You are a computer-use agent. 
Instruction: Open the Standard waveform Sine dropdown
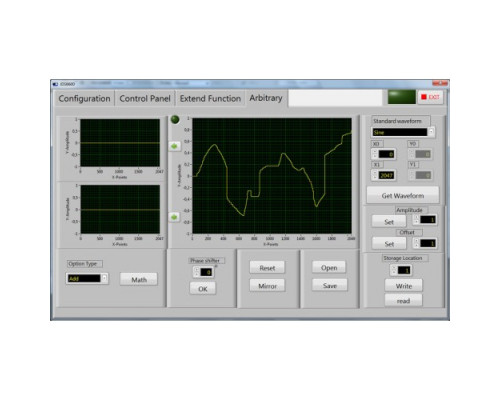click(403, 132)
